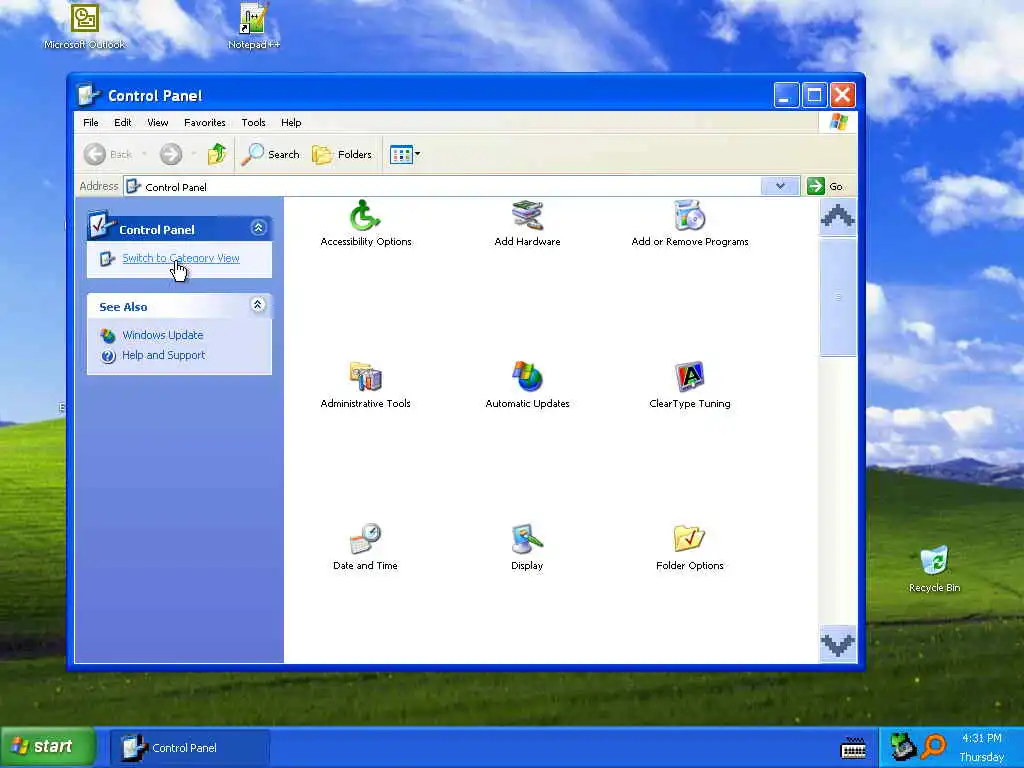1024x768 pixels.
Task: Open the Tools menu
Action: pos(253,122)
